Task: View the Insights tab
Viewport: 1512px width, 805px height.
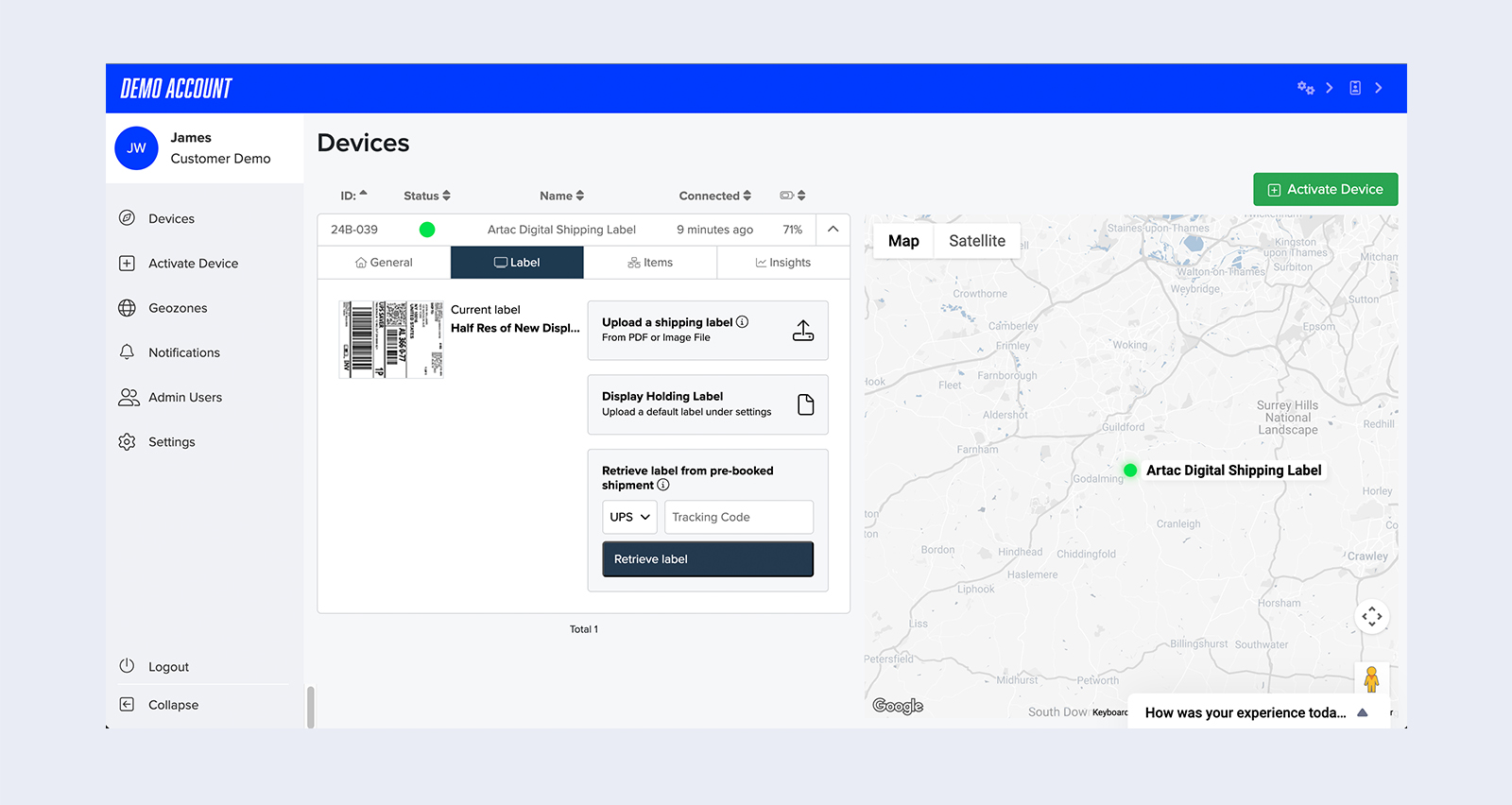Action: pyautogui.click(x=783, y=263)
